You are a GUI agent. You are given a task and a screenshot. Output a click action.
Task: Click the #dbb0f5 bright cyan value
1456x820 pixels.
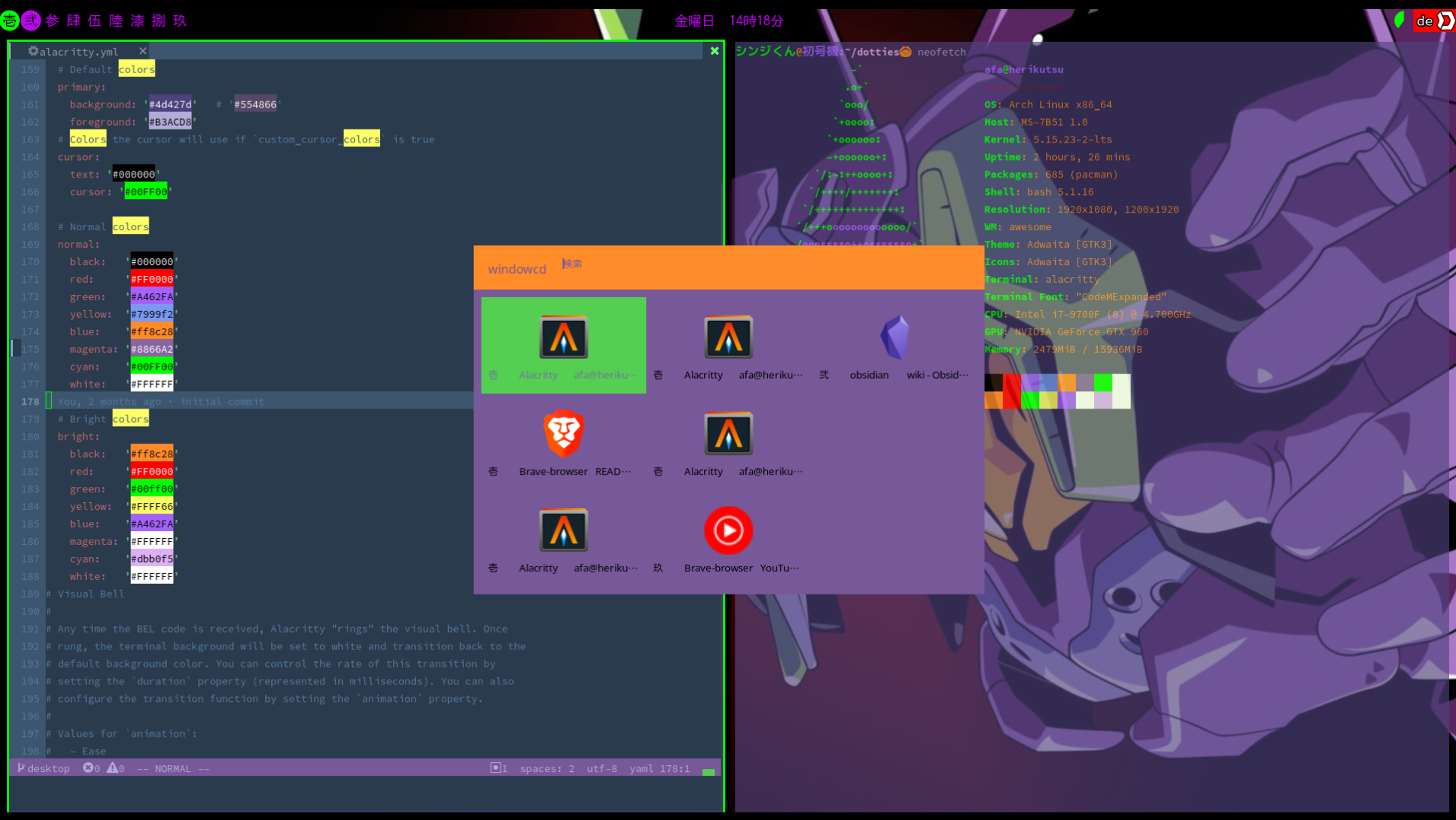pyautogui.click(x=152, y=559)
